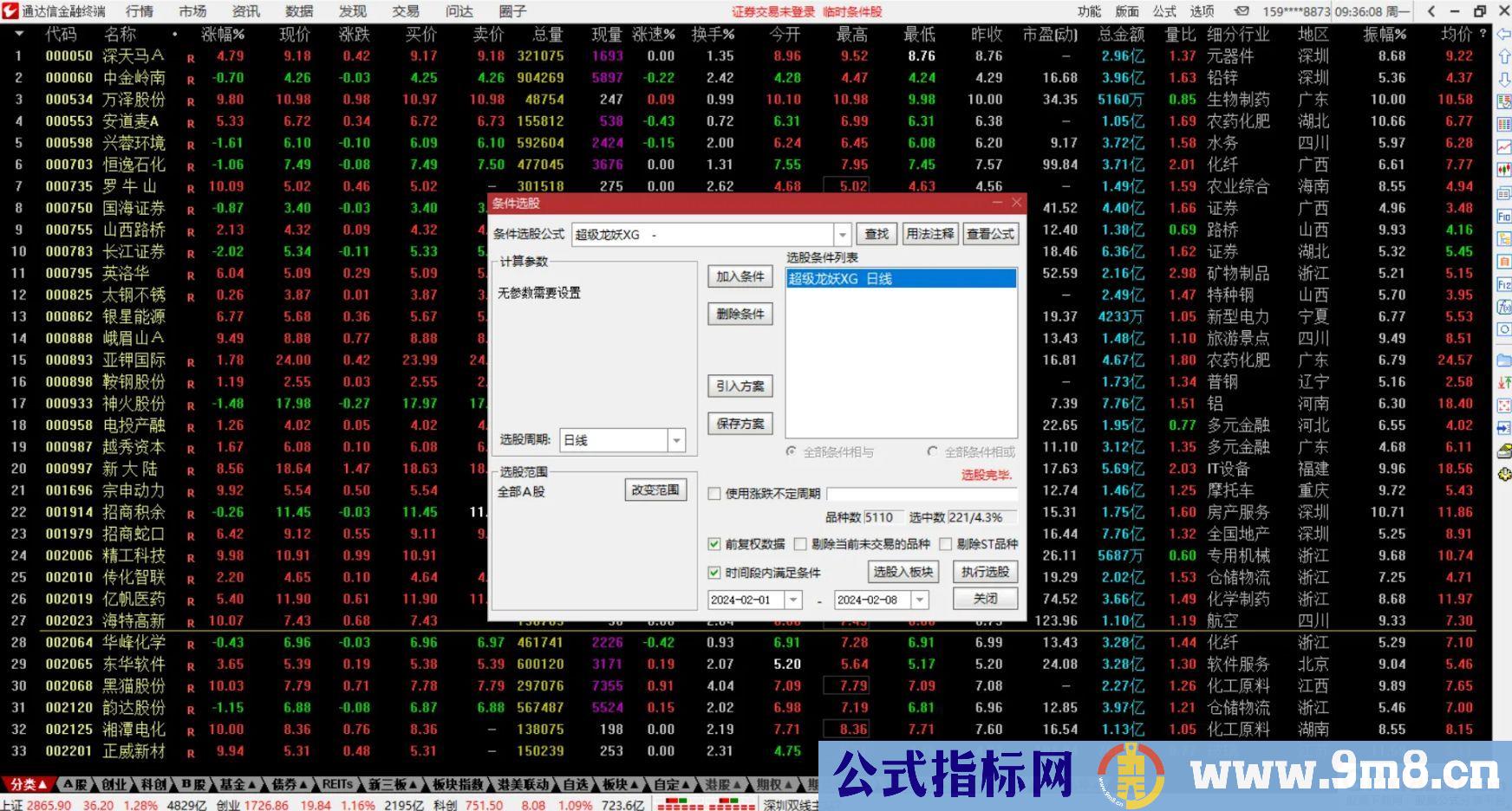1512x811 pixels.
Task: Click 改变范围 button
Action: pyautogui.click(x=655, y=490)
